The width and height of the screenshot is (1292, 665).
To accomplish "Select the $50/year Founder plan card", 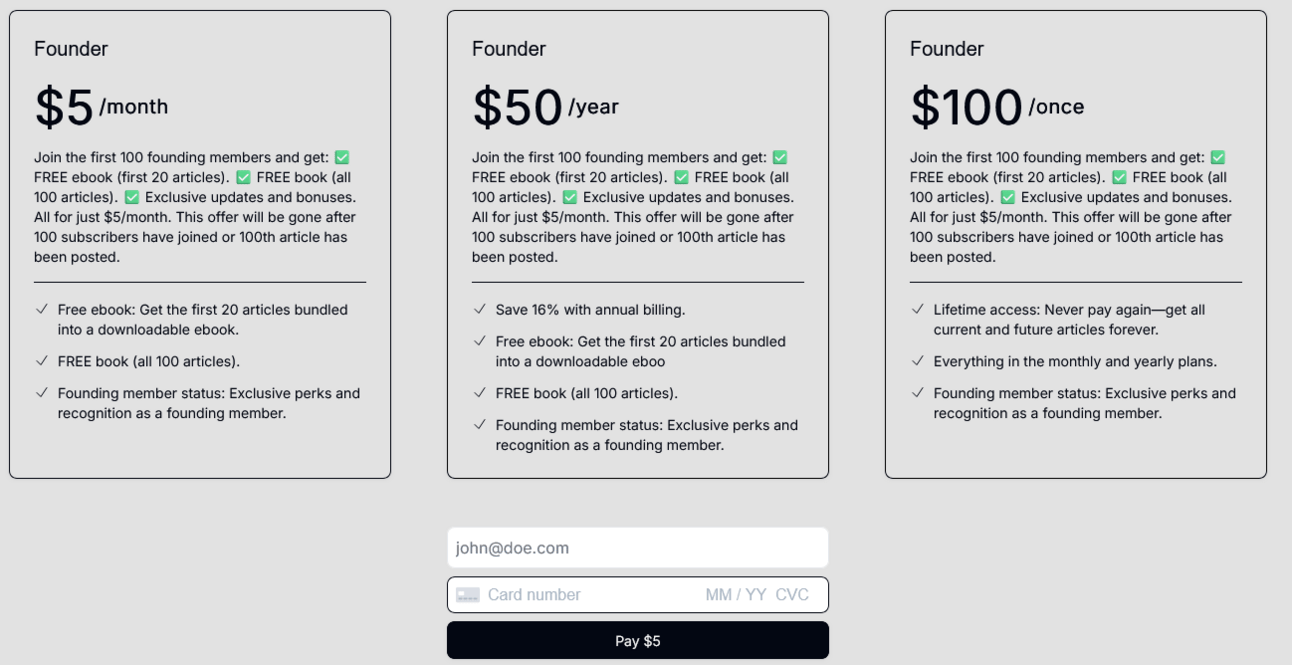I will [638, 244].
